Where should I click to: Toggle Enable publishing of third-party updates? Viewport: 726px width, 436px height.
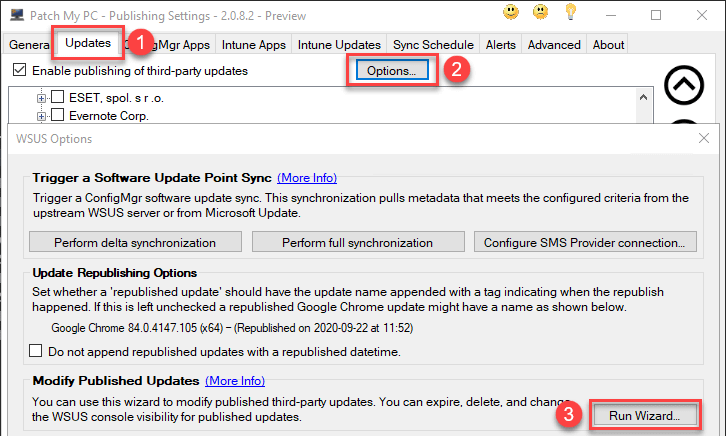pos(19,70)
